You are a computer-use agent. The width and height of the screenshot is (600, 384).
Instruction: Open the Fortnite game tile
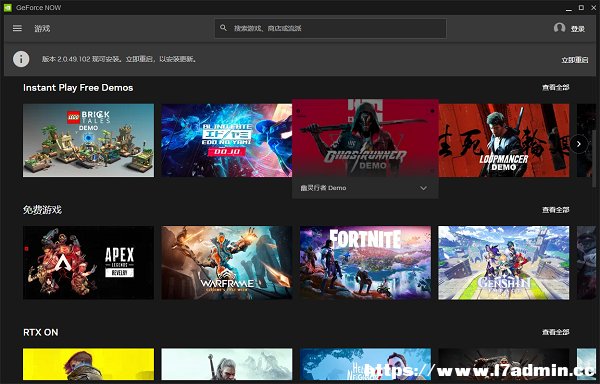pyautogui.click(x=365, y=263)
